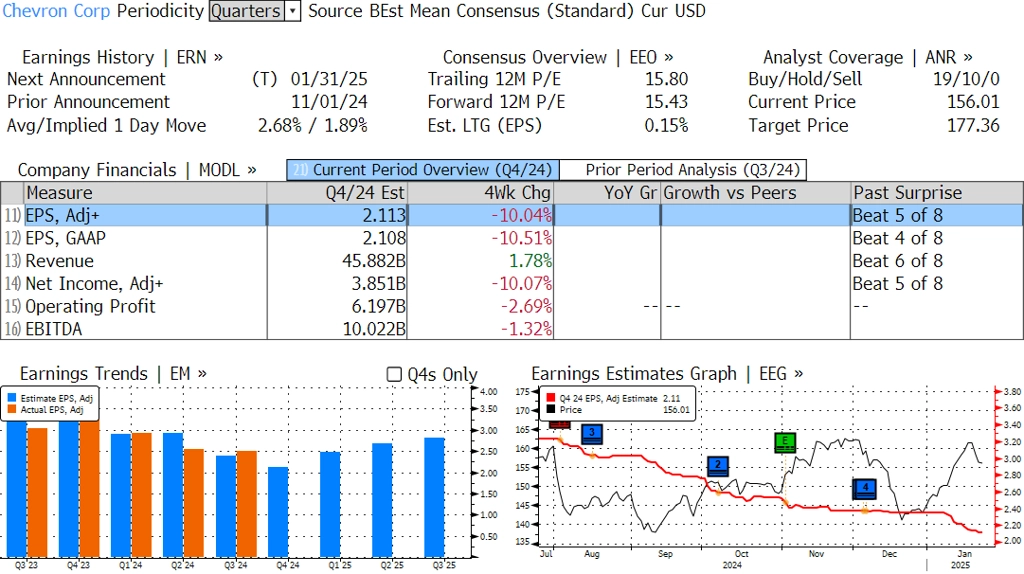Click the Target Price value 177.36
The image size is (1024, 574).
click(973, 125)
